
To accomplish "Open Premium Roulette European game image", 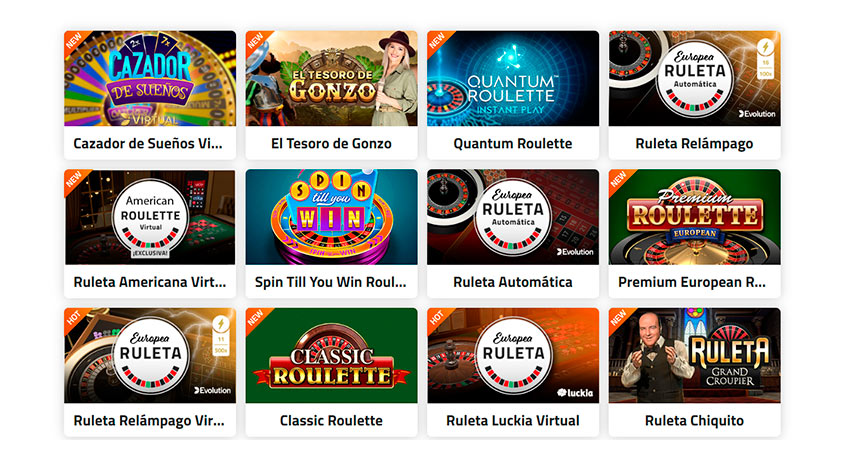I will tap(694, 217).
